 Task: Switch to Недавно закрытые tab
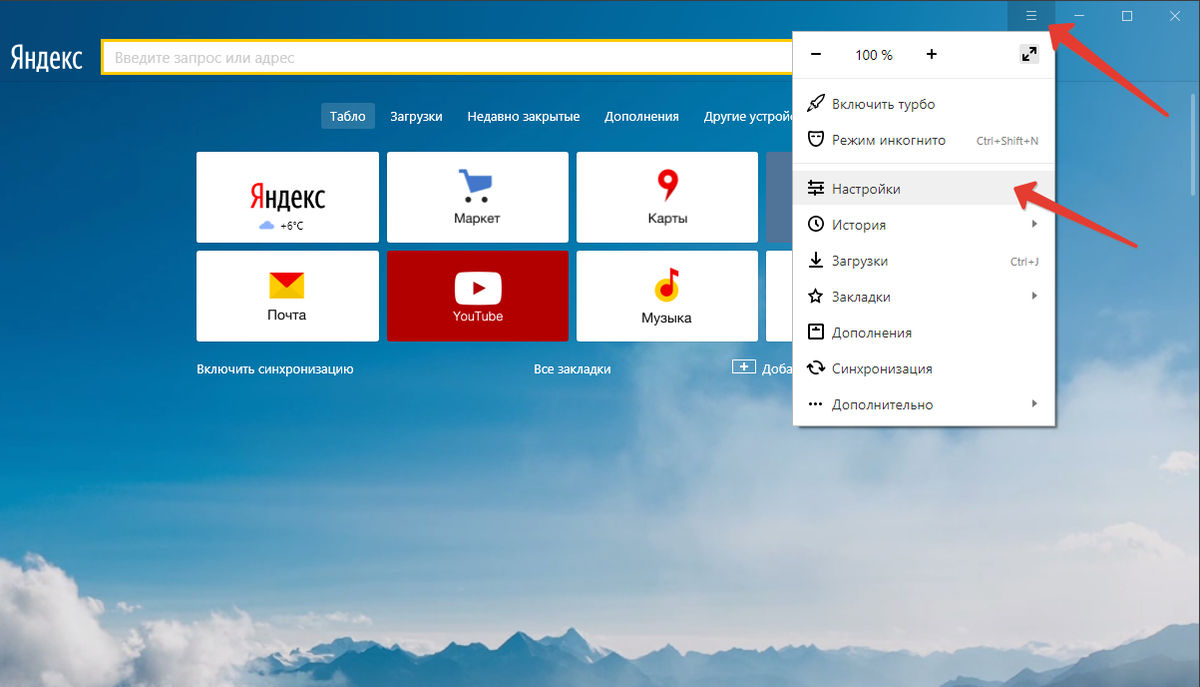(523, 116)
